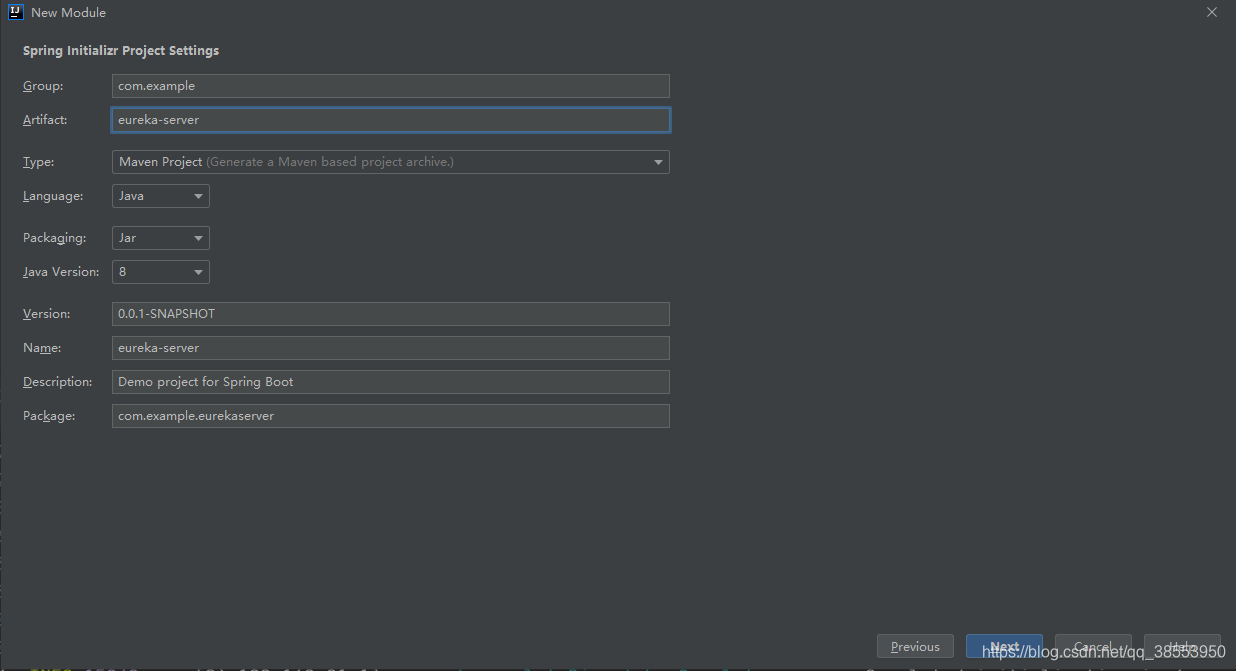Go back with the Previous button

pyautogui.click(x=915, y=646)
